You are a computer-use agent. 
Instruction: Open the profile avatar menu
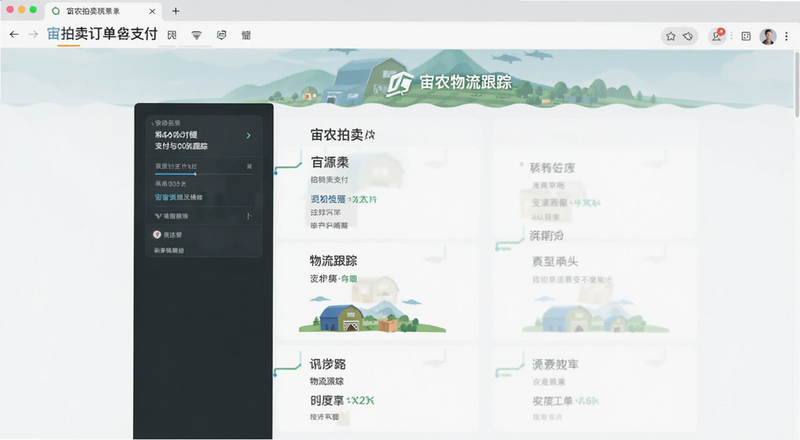click(768, 36)
